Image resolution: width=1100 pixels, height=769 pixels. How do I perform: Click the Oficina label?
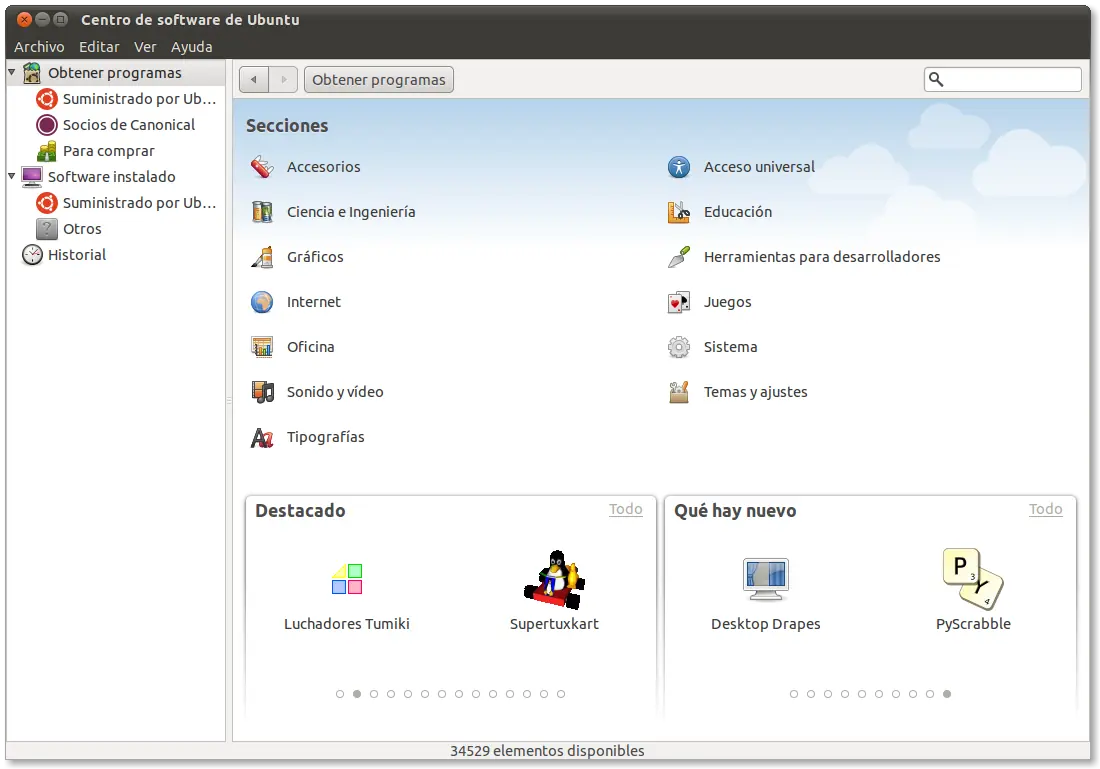(x=311, y=347)
